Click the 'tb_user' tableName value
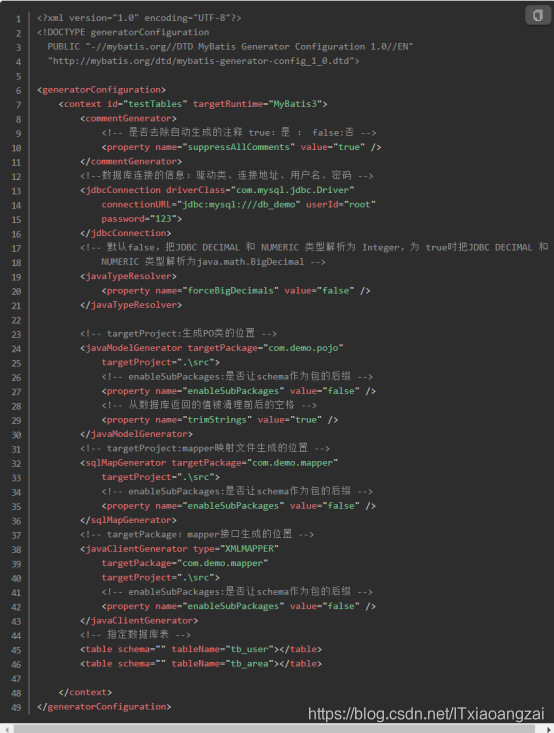The image size is (554, 733). click(249, 649)
